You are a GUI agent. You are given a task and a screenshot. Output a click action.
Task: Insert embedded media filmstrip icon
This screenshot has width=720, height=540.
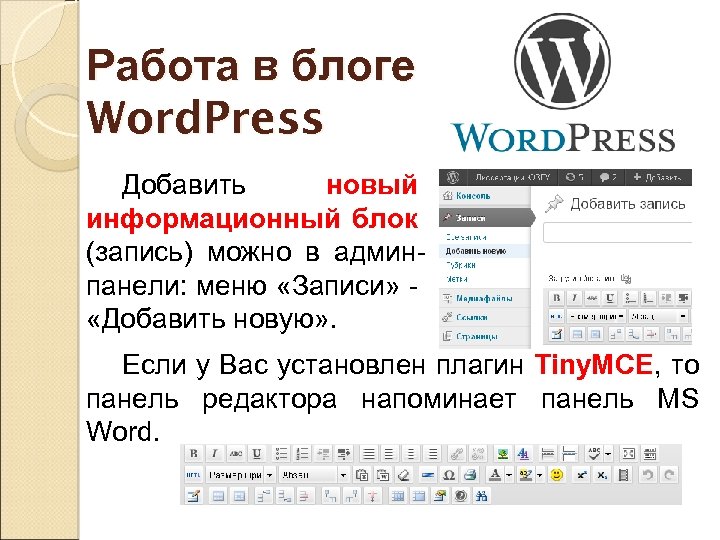pos(623,475)
